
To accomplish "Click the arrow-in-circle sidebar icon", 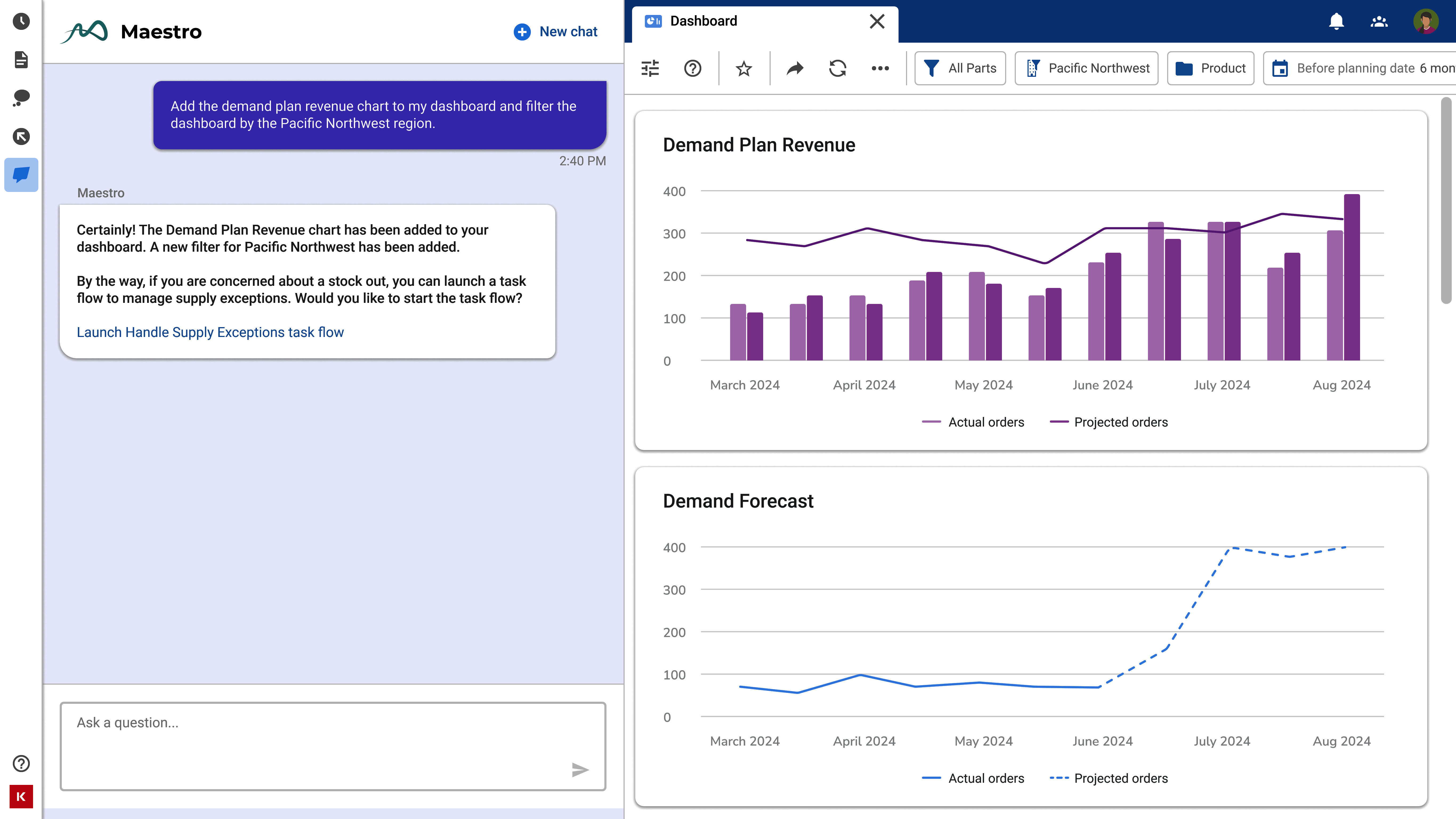I will point(21,136).
